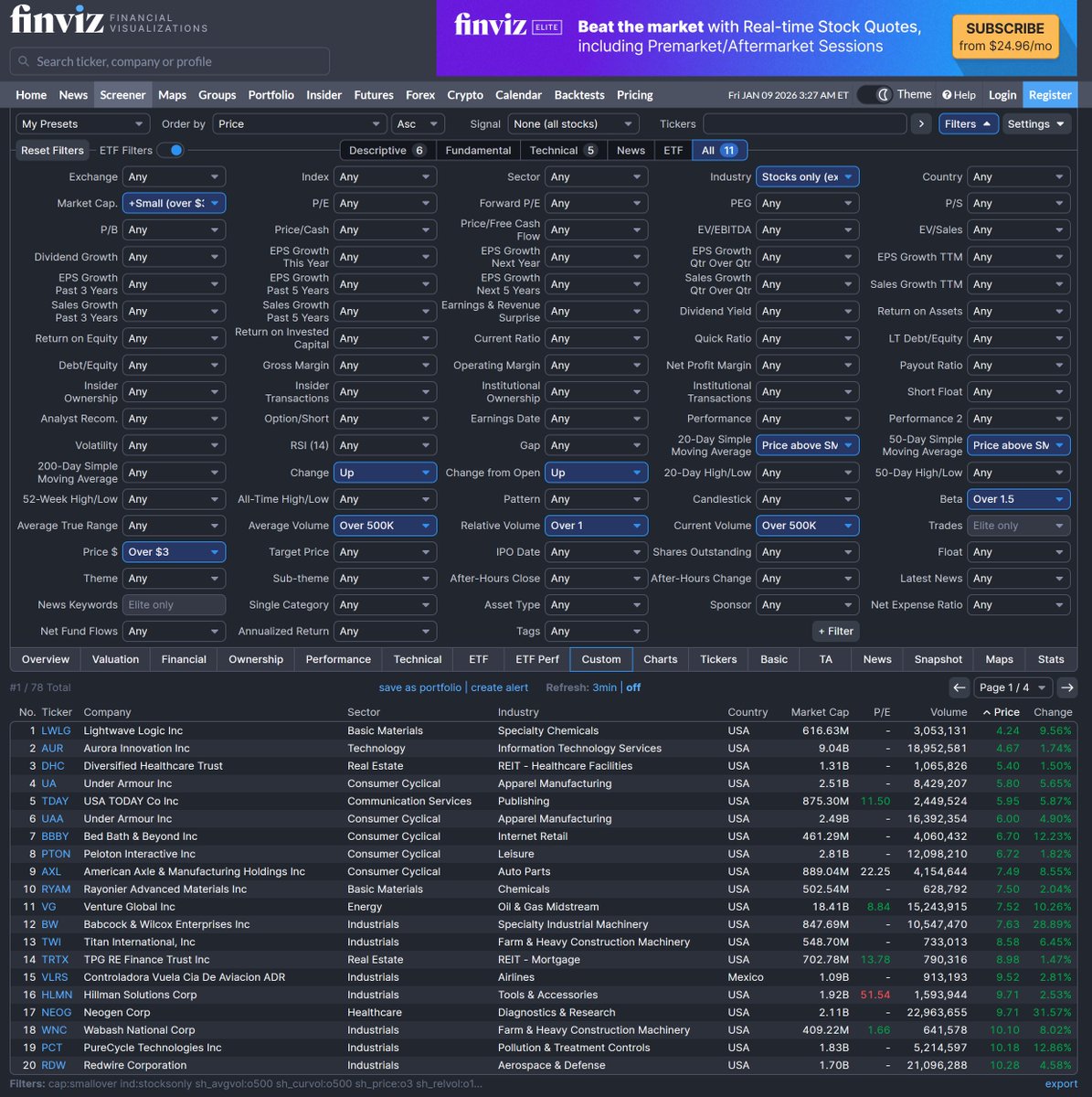Screen dimensions: 1092x1097
Task: Open the PTON ticker link
Action: (56, 854)
